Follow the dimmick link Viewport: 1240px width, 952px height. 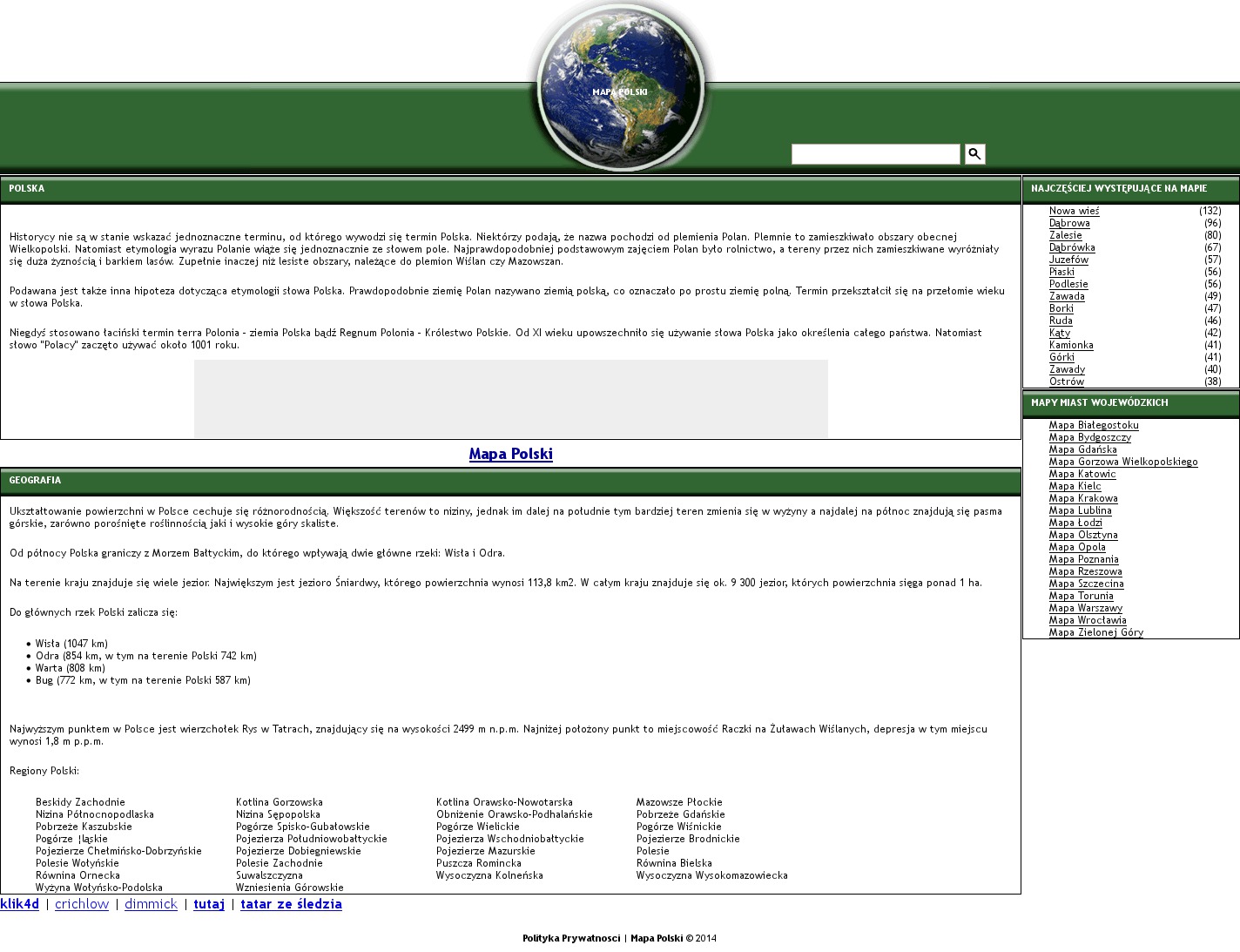click(x=151, y=904)
